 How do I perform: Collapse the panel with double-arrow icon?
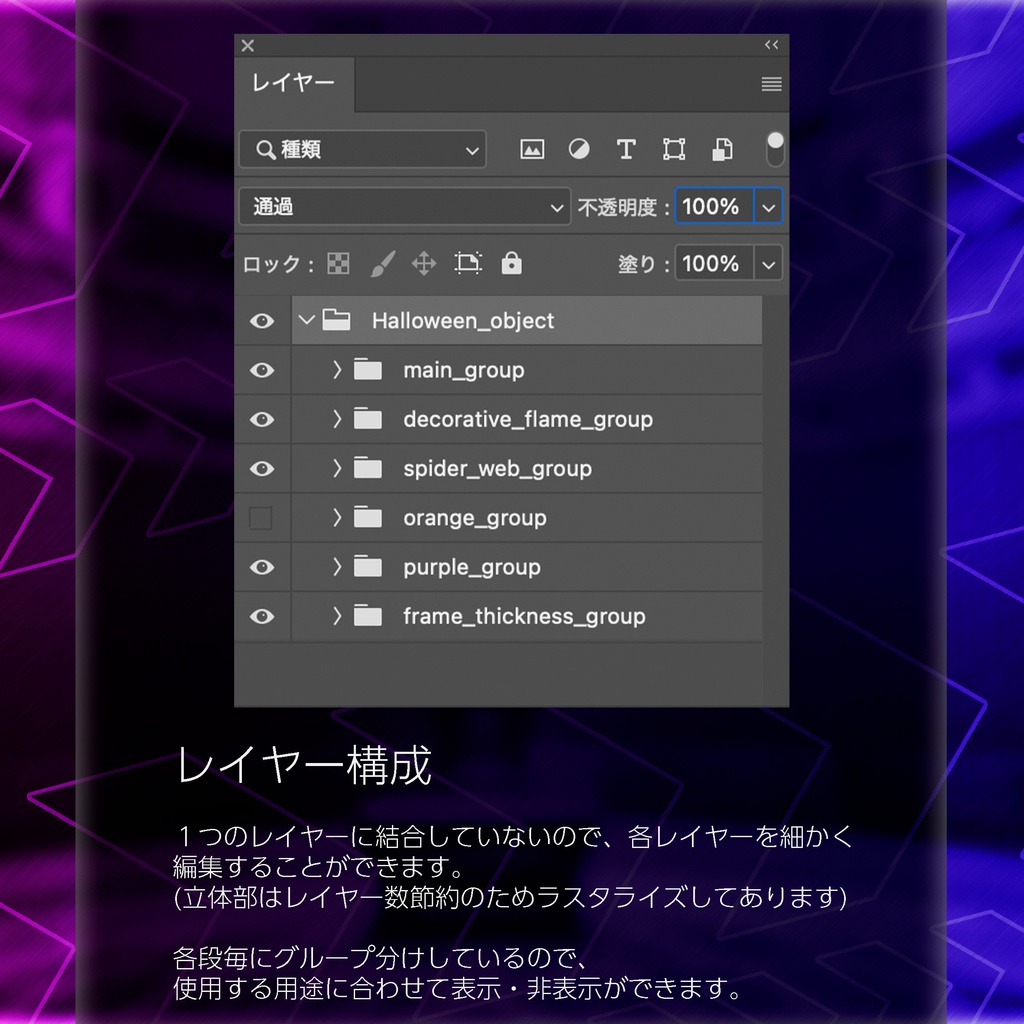pyautogui.click(x=771, y=45)
